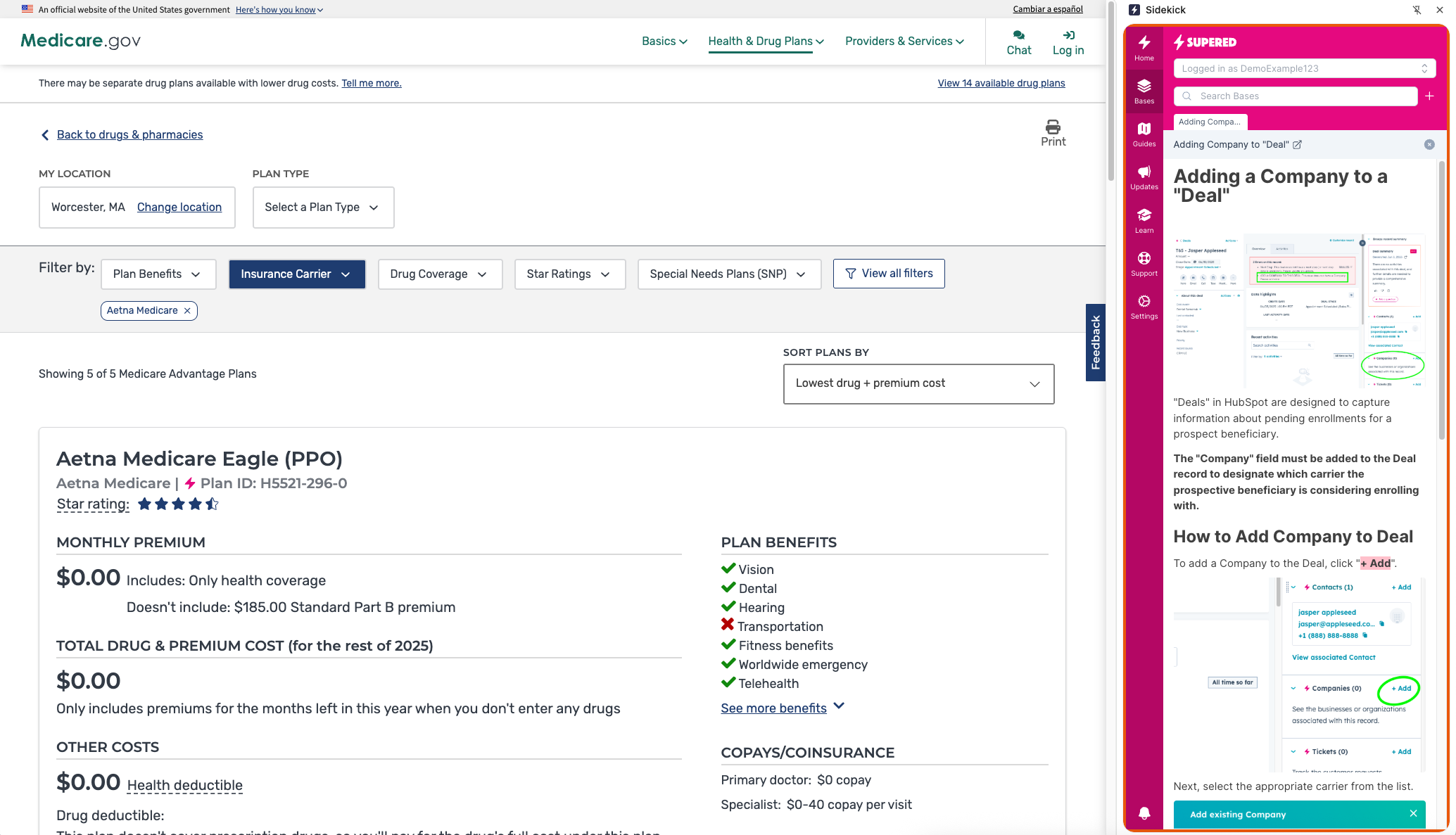Open Sidekick Home lightning icon
The width and height of the screenshot is (1456, 835).
point(1144,42)
